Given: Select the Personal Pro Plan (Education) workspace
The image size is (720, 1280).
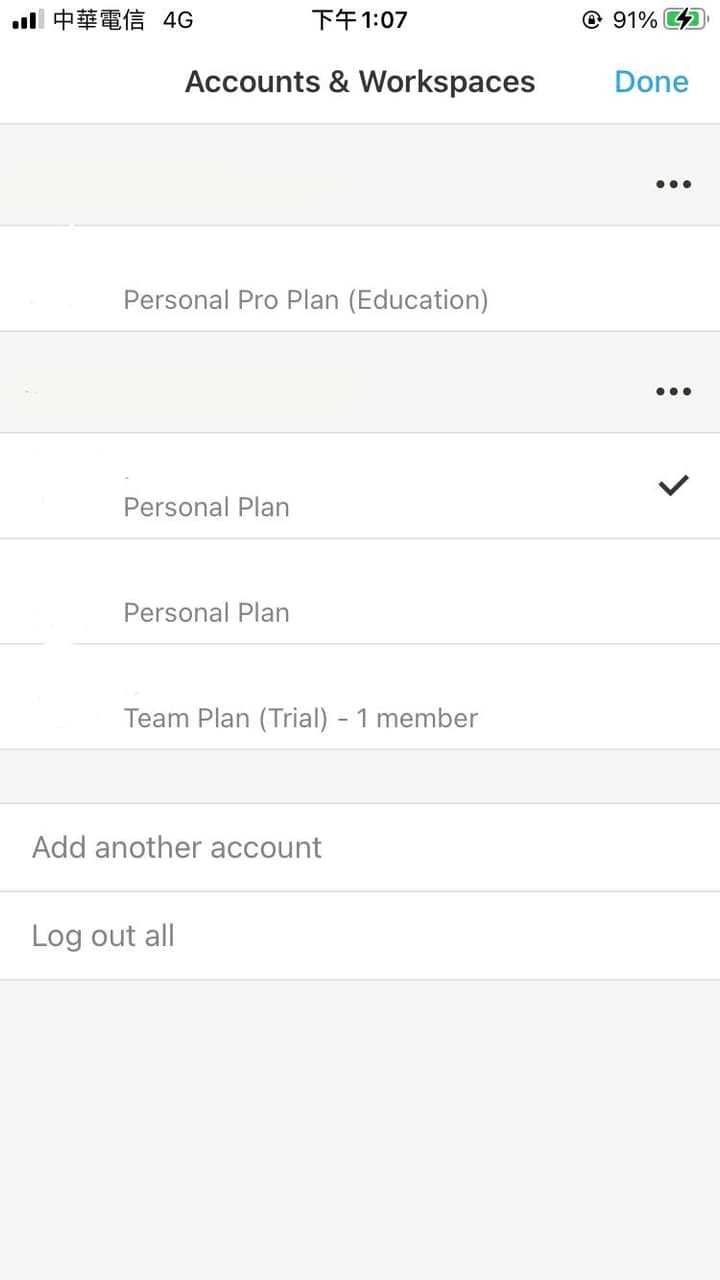Looking at the screenshot, I should coord(305,299).
